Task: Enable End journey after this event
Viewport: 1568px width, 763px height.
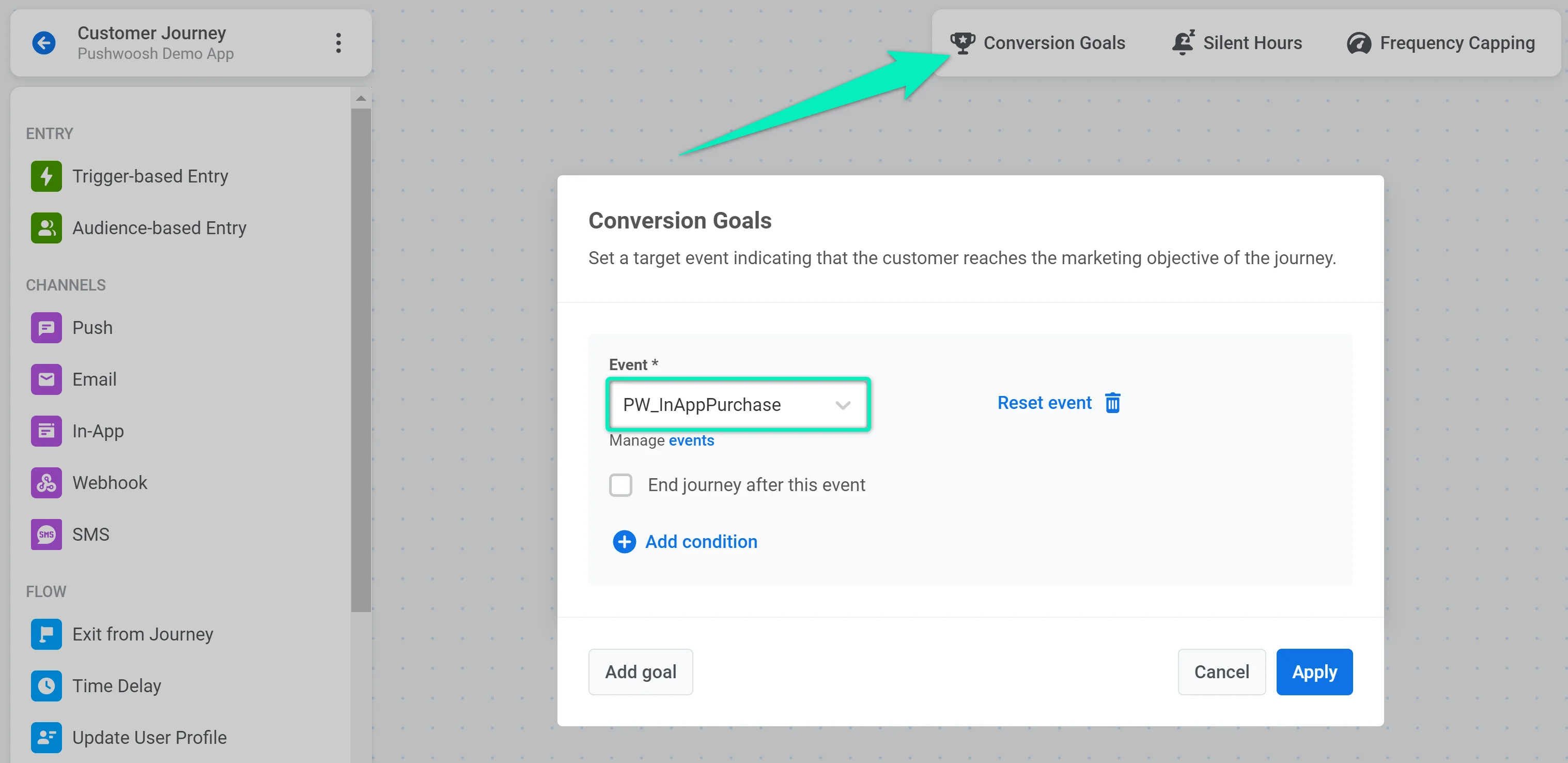Action: point(620,485)
